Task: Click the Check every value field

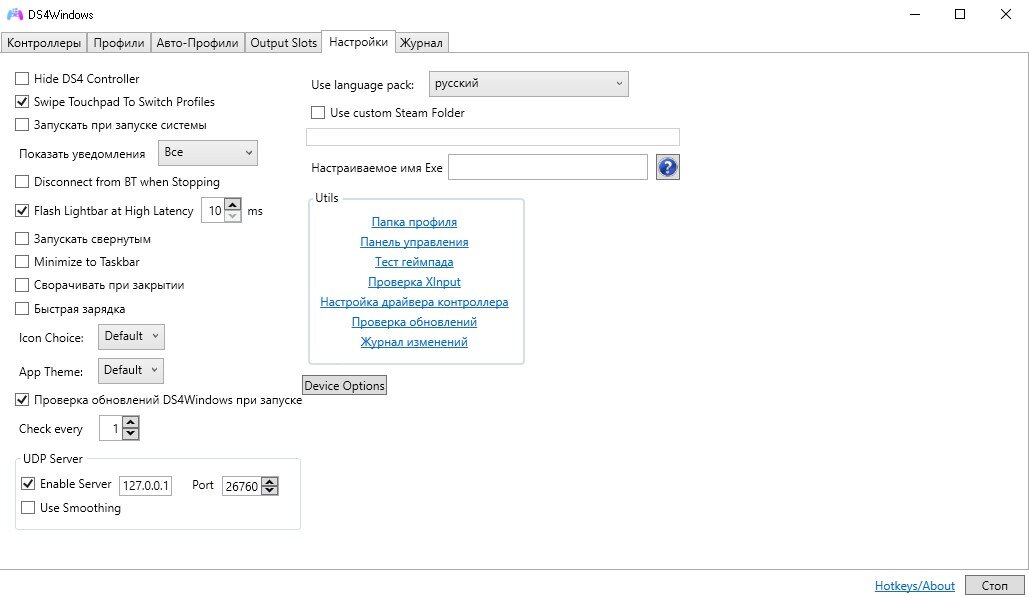Action: tap(111, 429)
